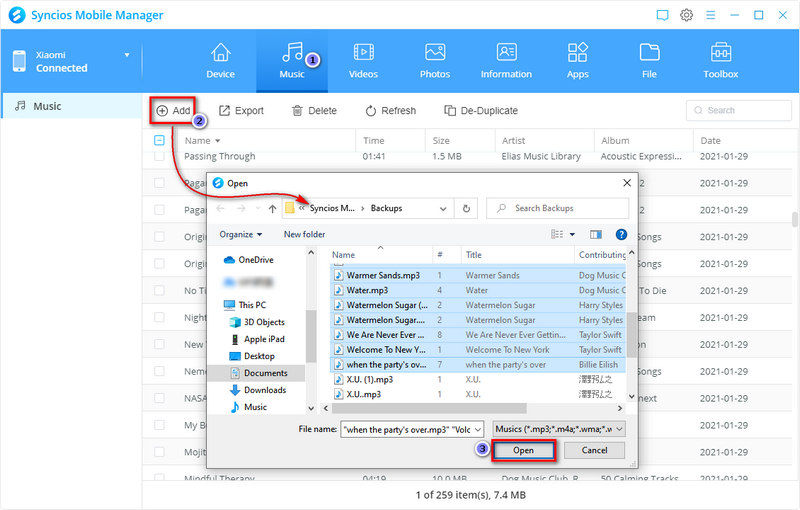Check the Nem... row checkbox
This screenshot has height=510, width=800.
159,371
